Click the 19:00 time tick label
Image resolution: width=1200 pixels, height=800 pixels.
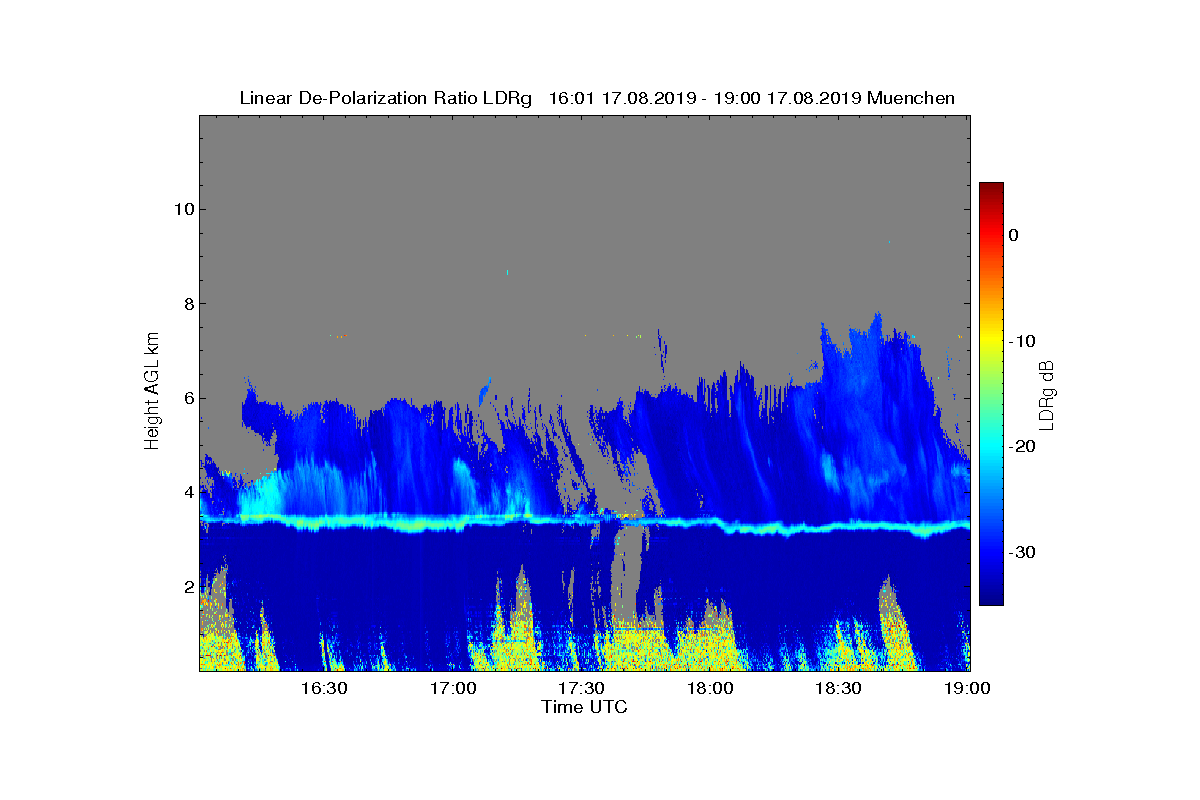(967, 689)
